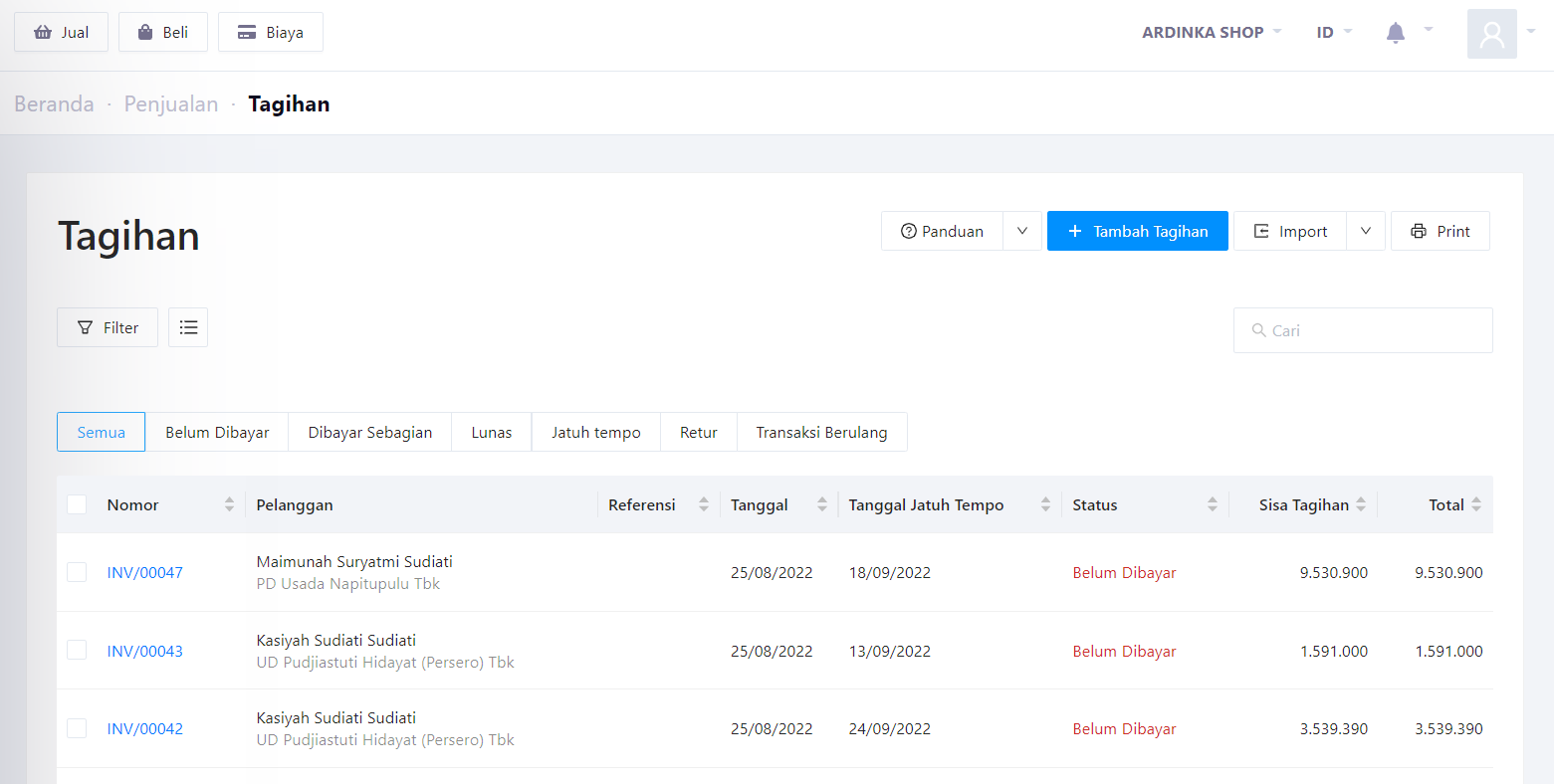Screen dimensions: 1554x784
Task: Click Kasiyah Sudiati Sudiati in INV/00043 row
Action: [336, 640]
